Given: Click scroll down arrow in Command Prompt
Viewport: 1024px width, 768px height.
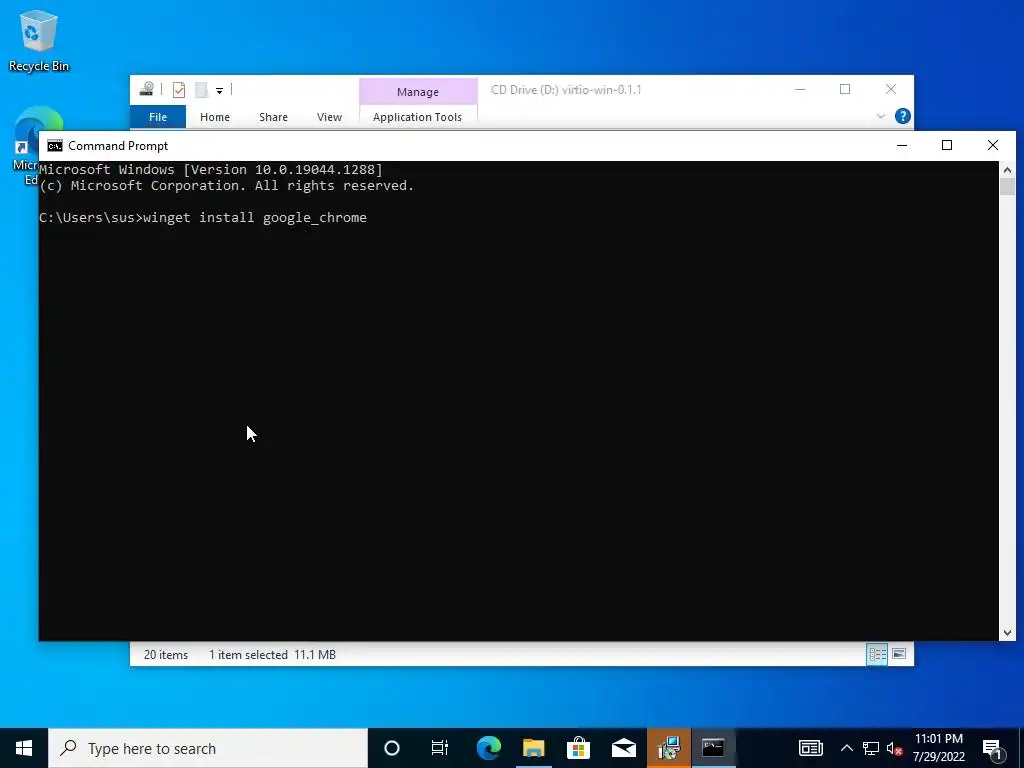Looking at the screenshot, I should point(1007,632).
